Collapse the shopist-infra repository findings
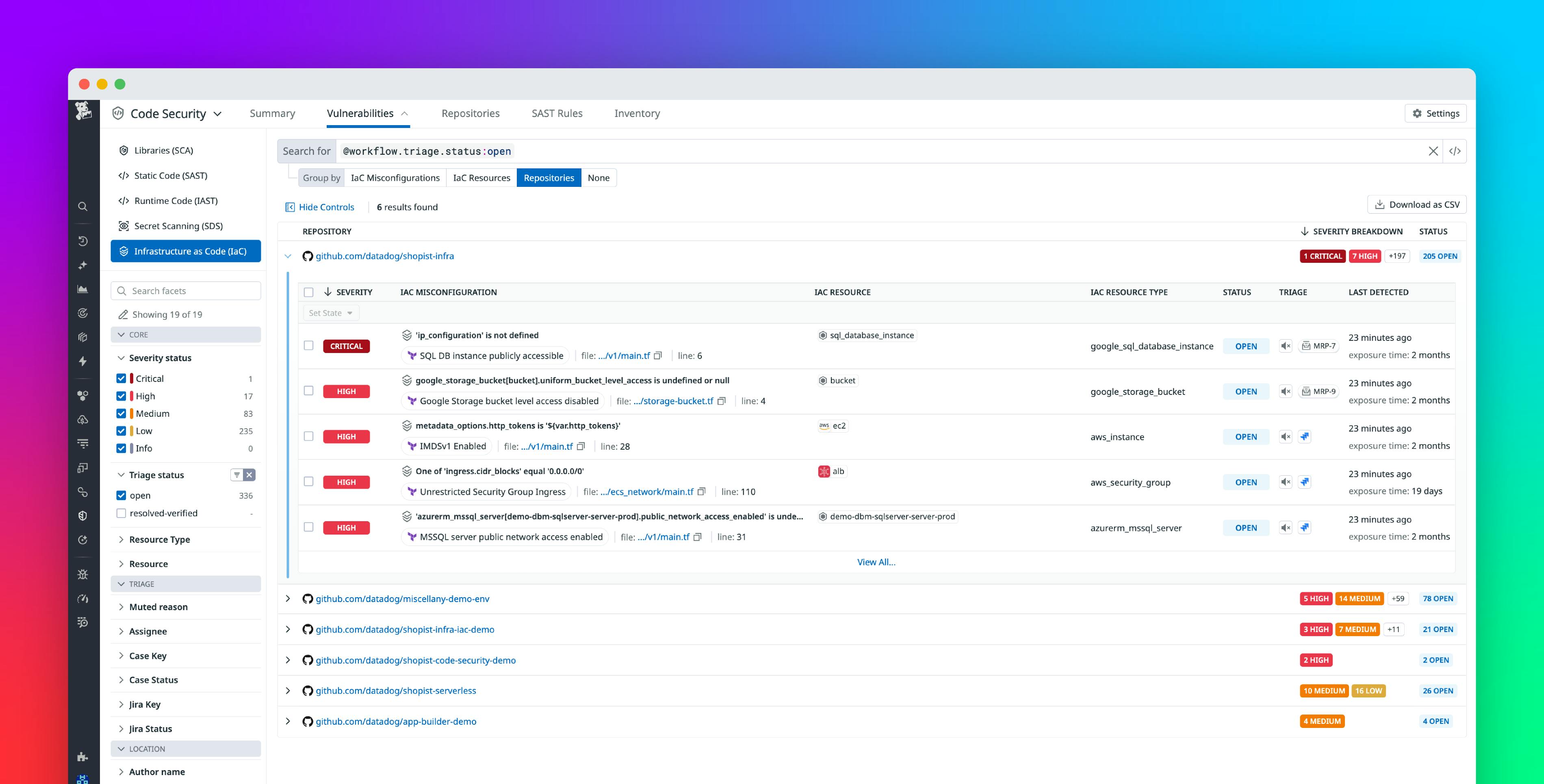Screen dimensions: 1544x784 [288, 256]
